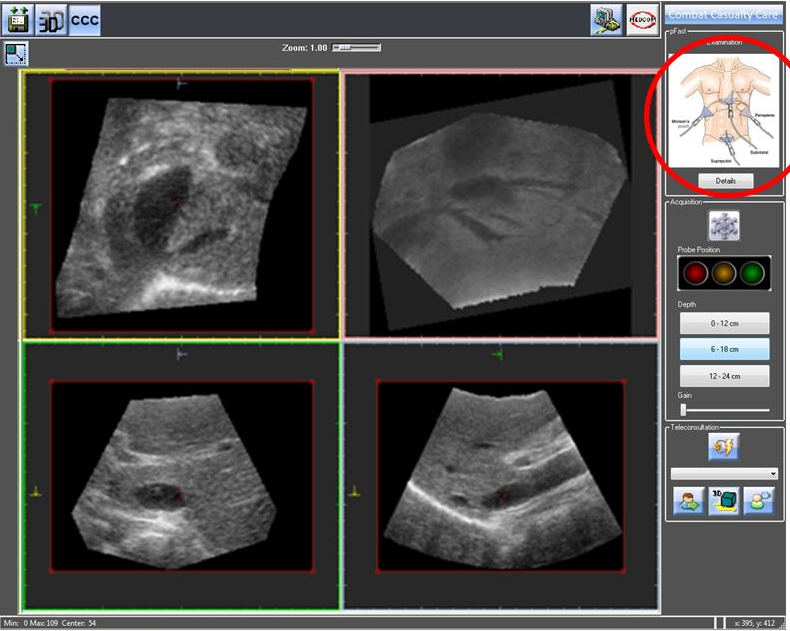Select the 12 - 24 cm depth
790x631 pixels.
point(724,376)
